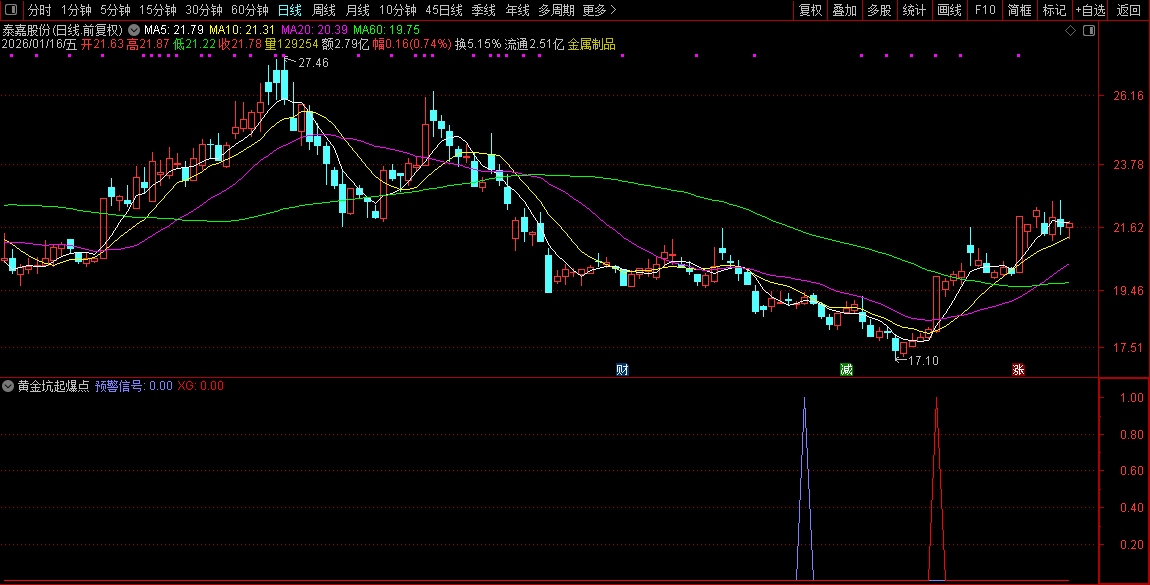Toggle the right side panel icon
The height and width of the screenshot is (585, 1150).
click(1089, 31)
